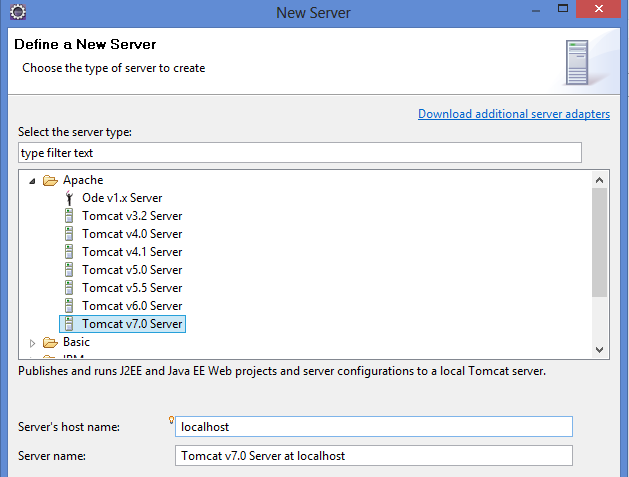
Task: Click the lightbulb hint beside host name
Action: (171, 420)
